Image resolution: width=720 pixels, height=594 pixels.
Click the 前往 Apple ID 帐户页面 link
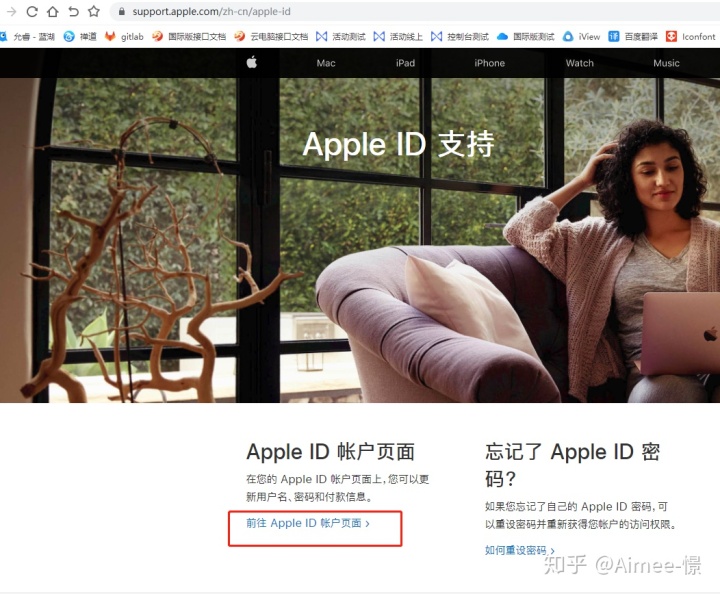pyautogui.click(x=308, y=523)
